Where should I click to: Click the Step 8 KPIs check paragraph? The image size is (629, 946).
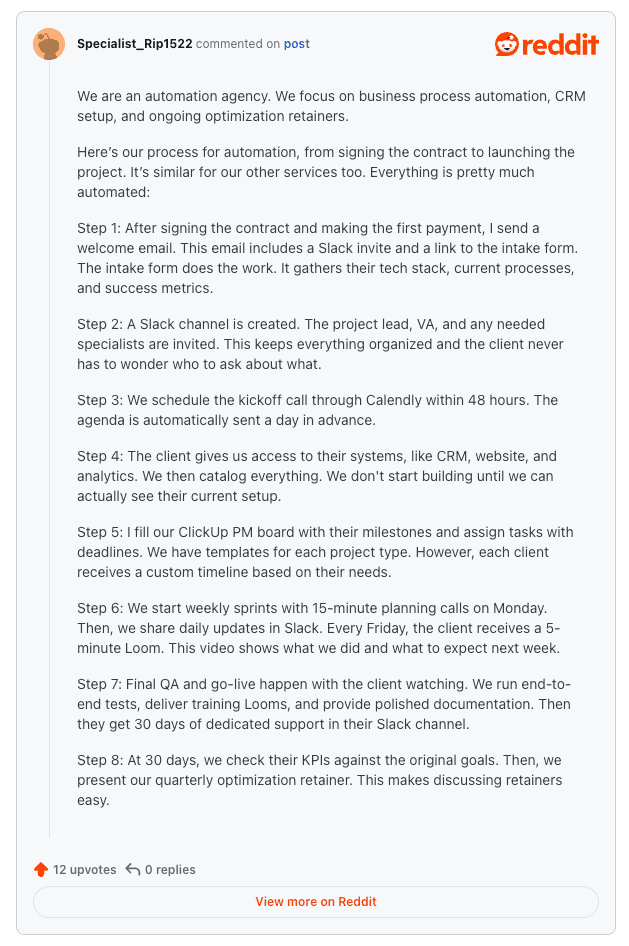320,780
